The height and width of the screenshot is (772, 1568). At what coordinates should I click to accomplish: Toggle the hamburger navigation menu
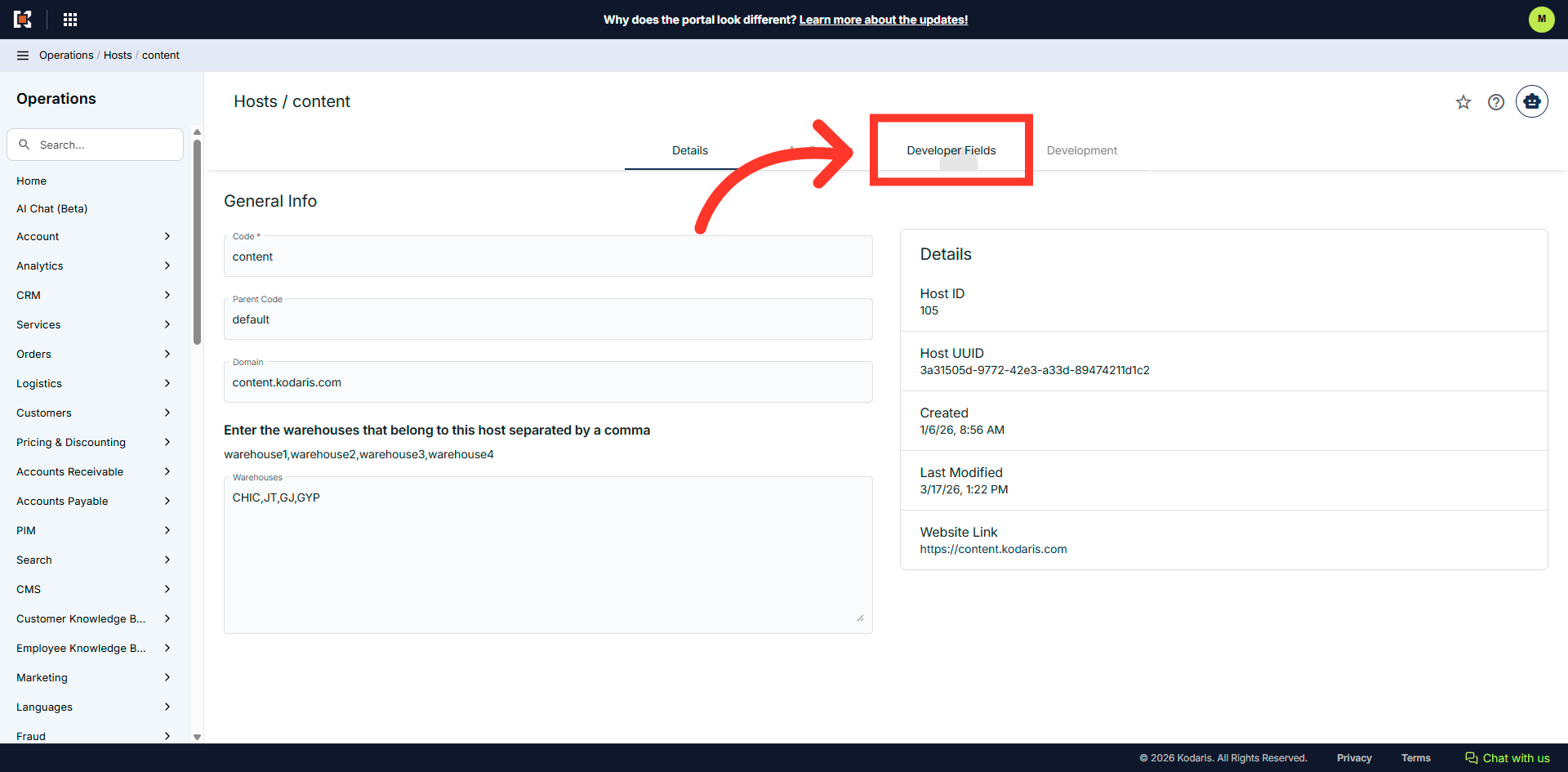tap(23, 56)
